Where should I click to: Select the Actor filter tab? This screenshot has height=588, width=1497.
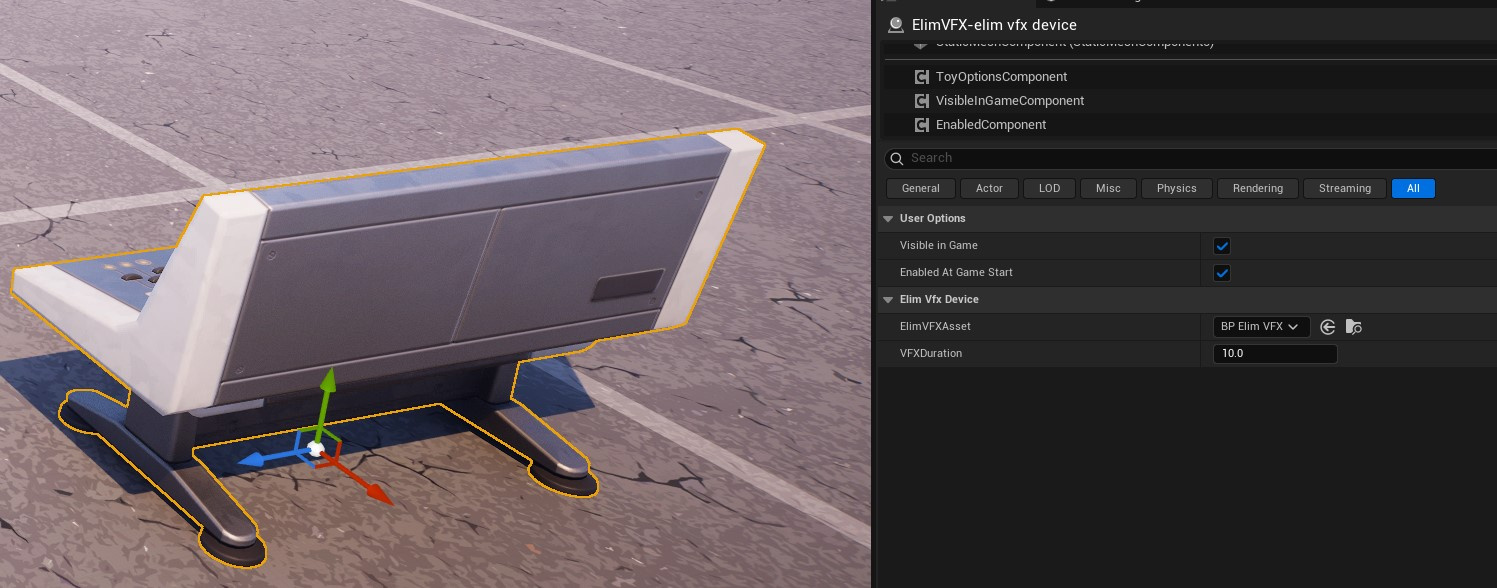(989, 188)
